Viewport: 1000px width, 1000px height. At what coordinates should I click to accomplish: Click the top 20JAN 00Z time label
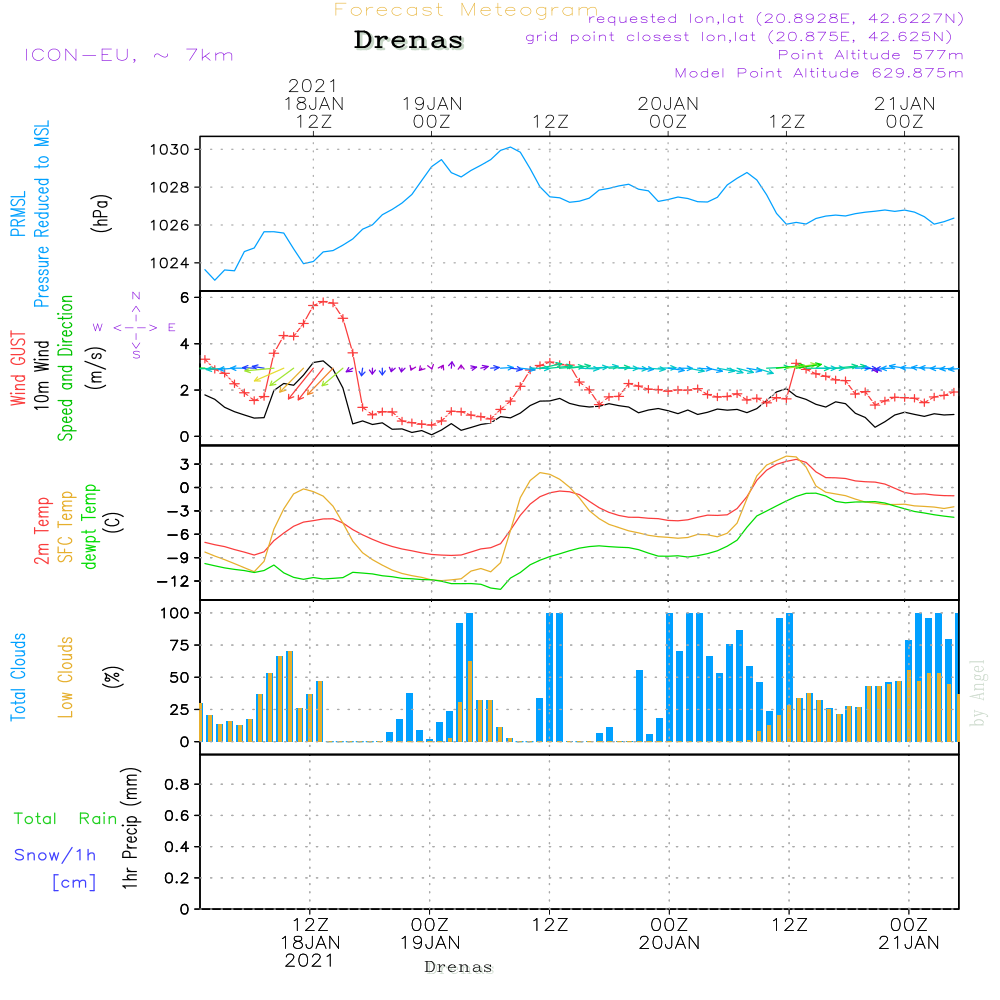(668, 112)
